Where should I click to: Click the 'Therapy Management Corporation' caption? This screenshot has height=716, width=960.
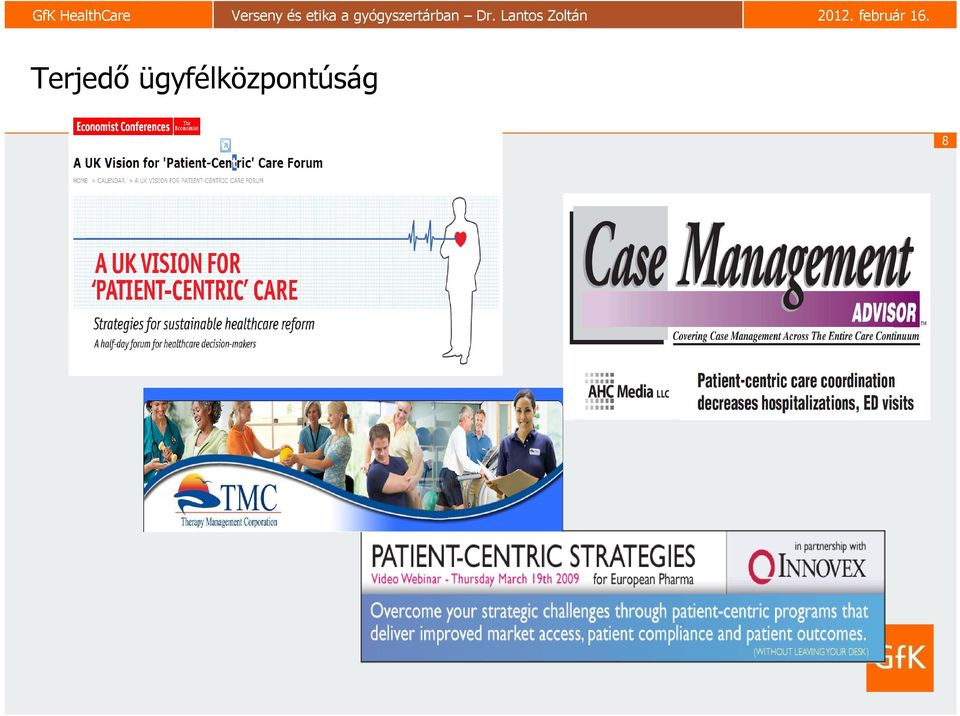pyautogui.click(x=229, y=522)
